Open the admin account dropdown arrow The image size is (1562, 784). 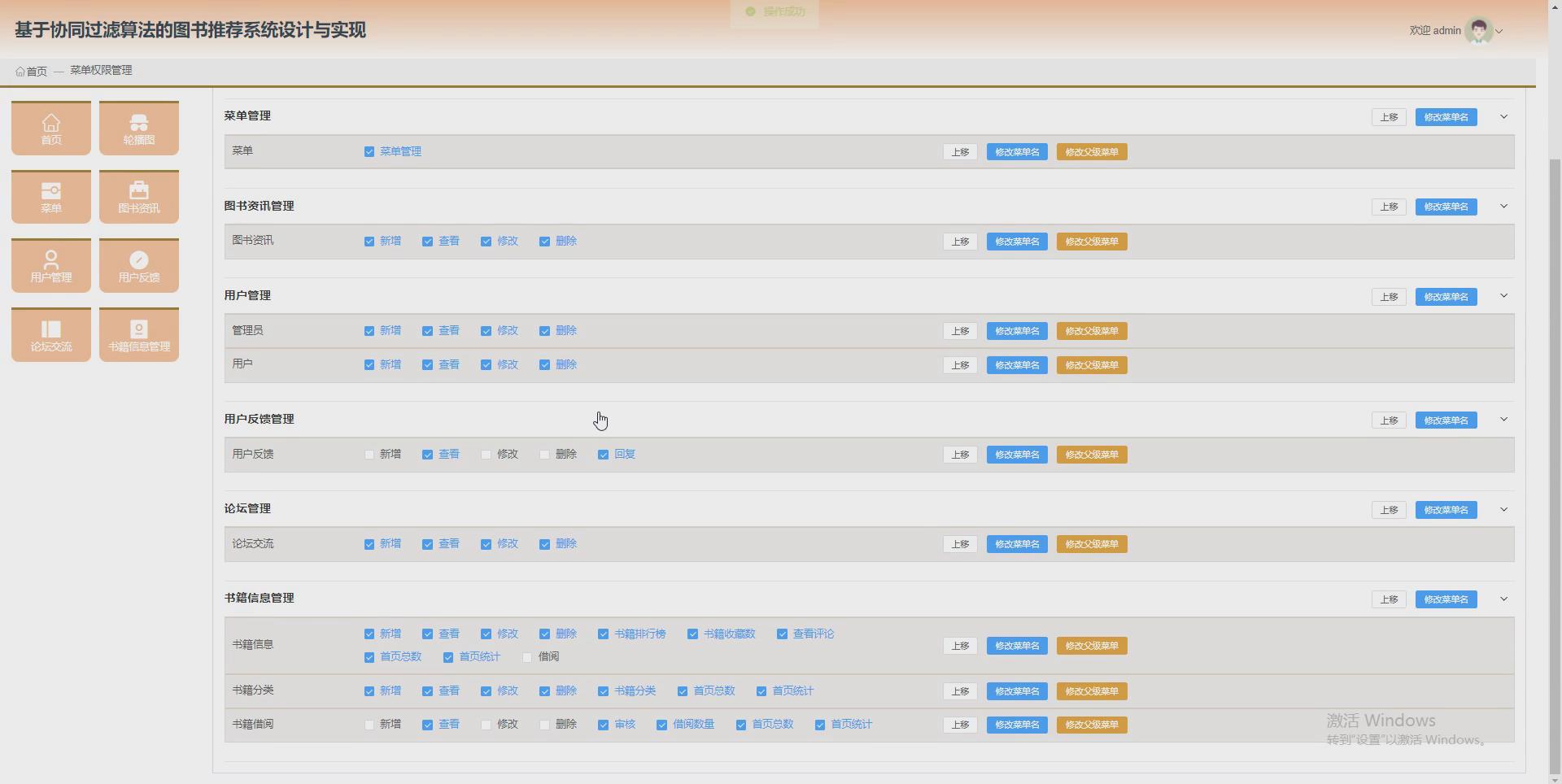click(1499, 32)
